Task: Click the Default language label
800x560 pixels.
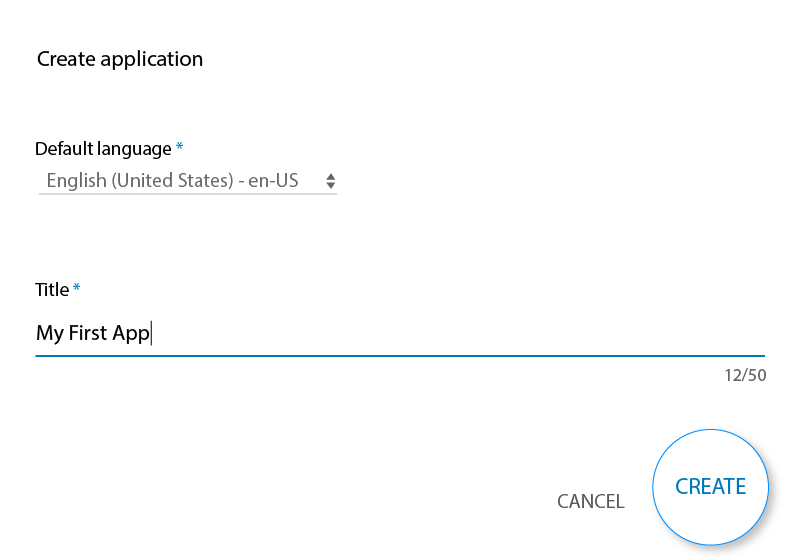Action: click(103, 149)
